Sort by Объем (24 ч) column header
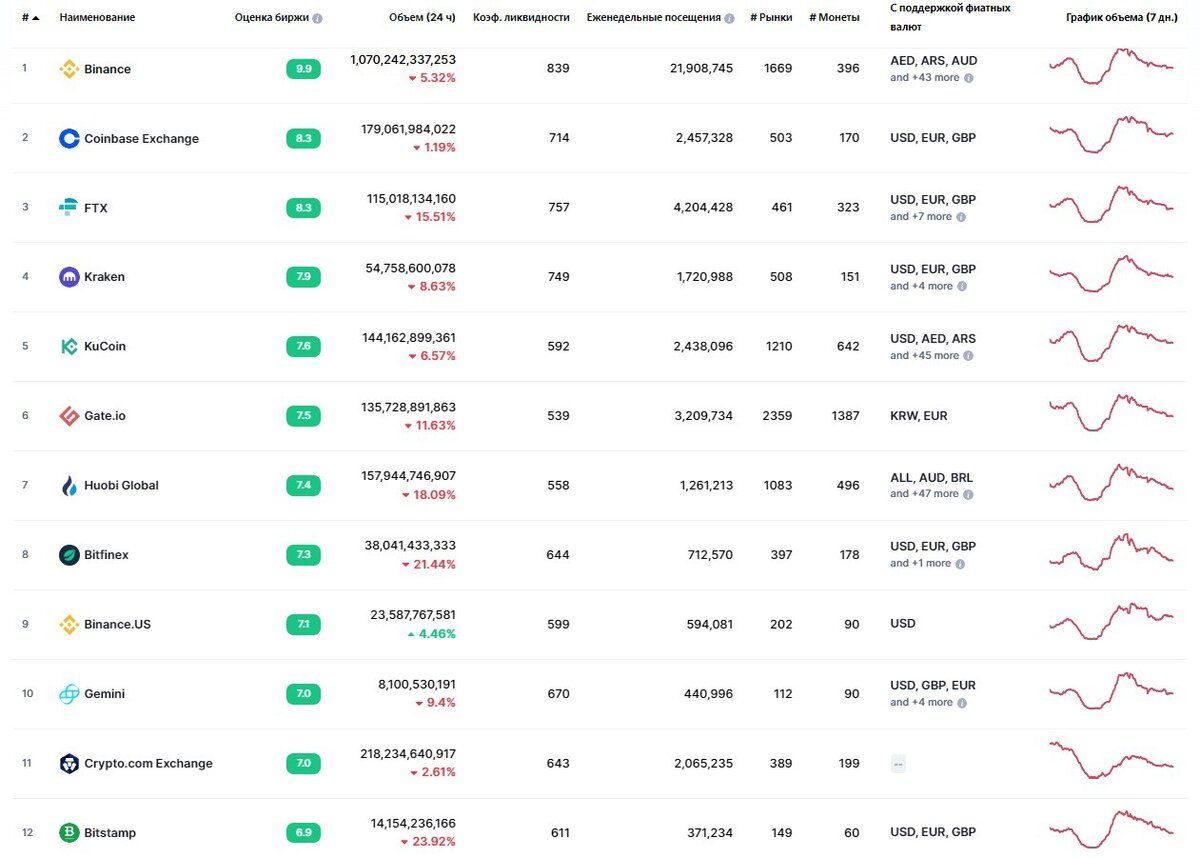The width and height of the screenshot is (1200, 858). (x=422, y=17)
